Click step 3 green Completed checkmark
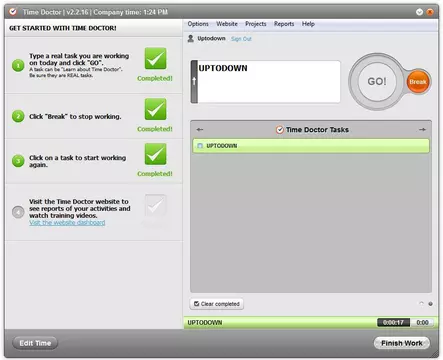Image resolution: width=443 pixels, height=360 pixels. [x=155, y=154]
